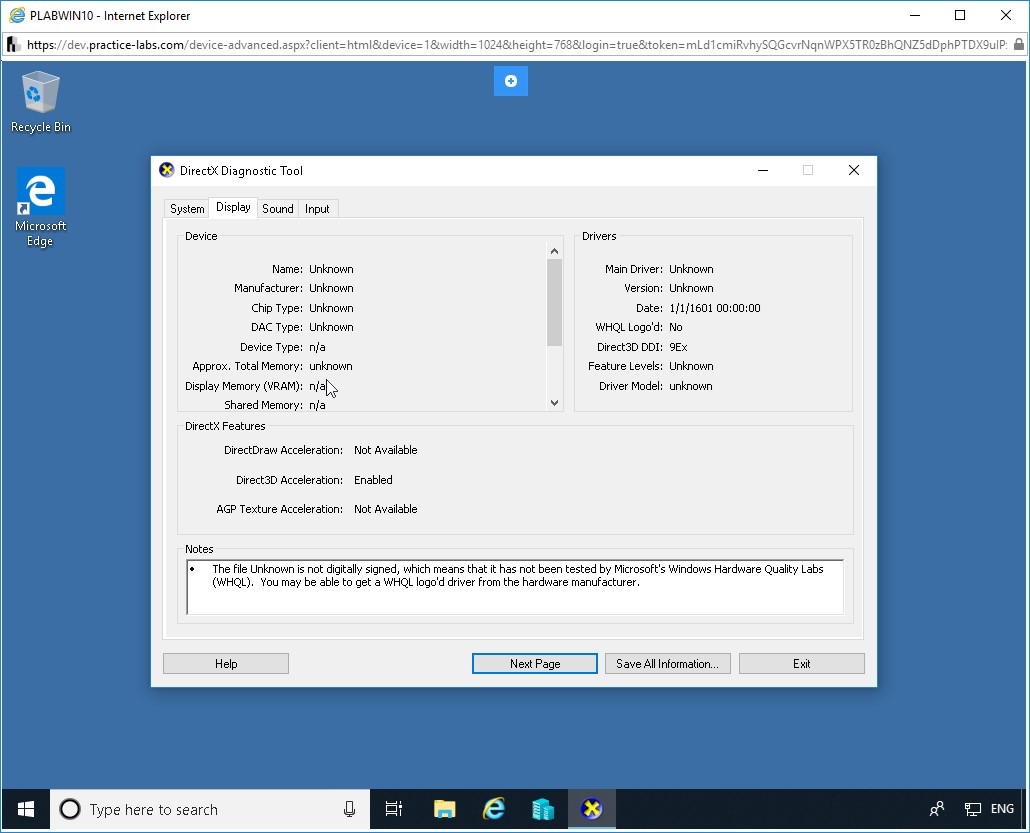Click inside the Notes text box

click(x=515, y=587)
